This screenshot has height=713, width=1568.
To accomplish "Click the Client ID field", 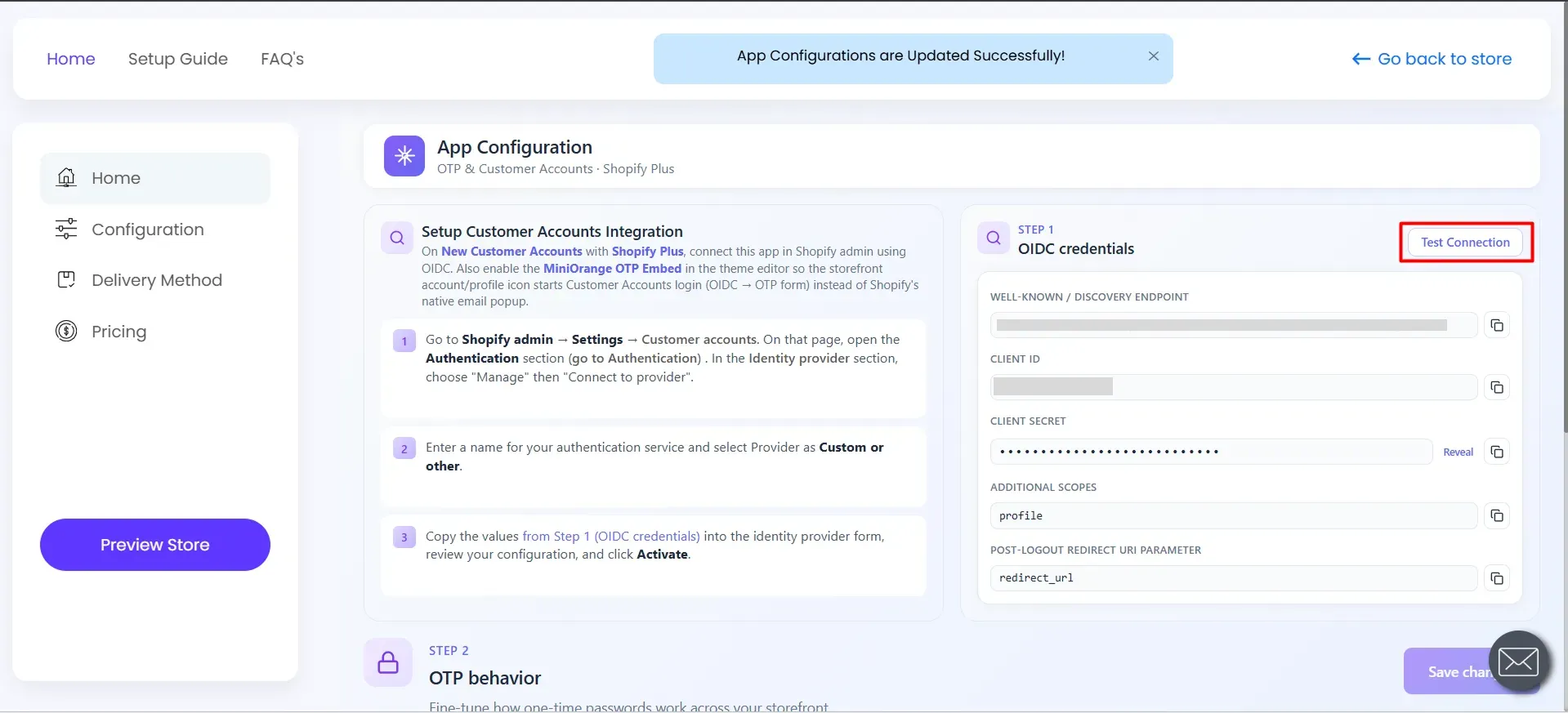I will point(1234,387).
